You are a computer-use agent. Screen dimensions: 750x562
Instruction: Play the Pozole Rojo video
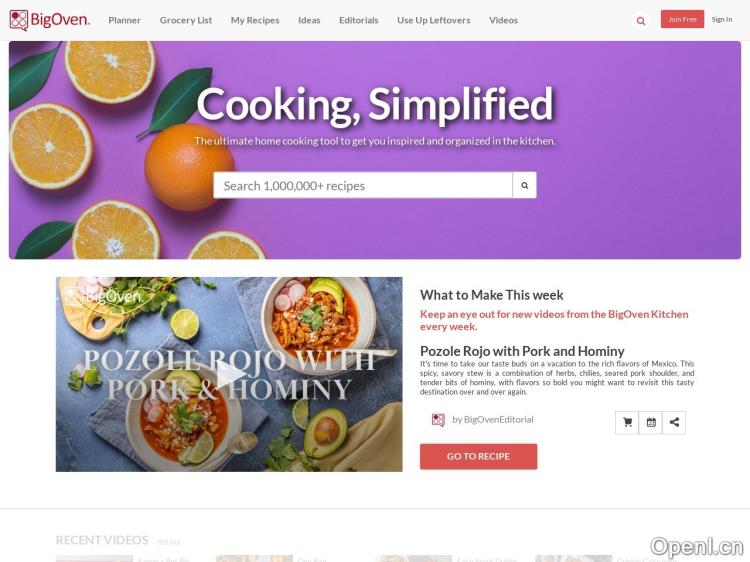[229, 375]
